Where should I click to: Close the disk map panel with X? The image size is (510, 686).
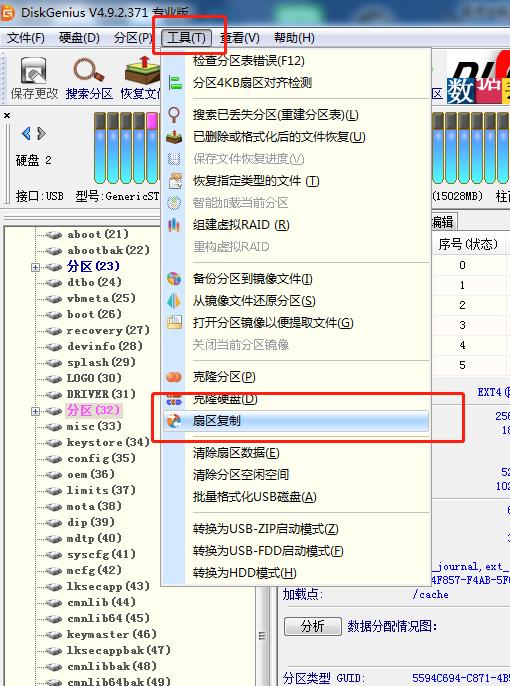point(7,116)
